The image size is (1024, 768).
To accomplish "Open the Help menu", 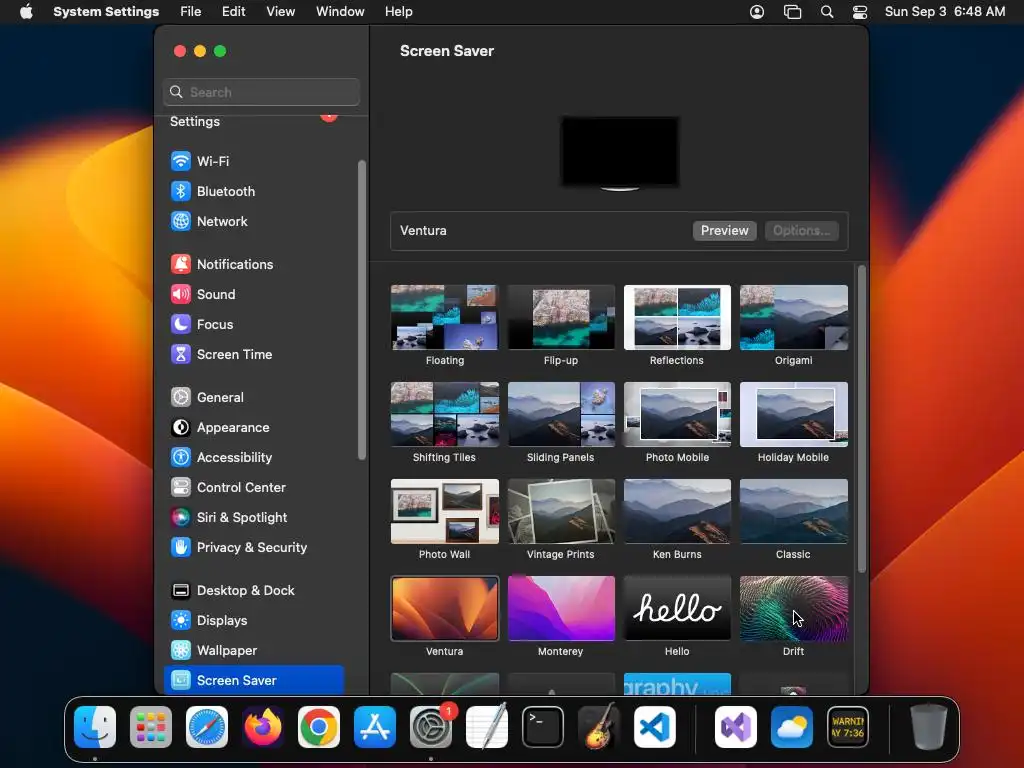I will pos(398,12).
